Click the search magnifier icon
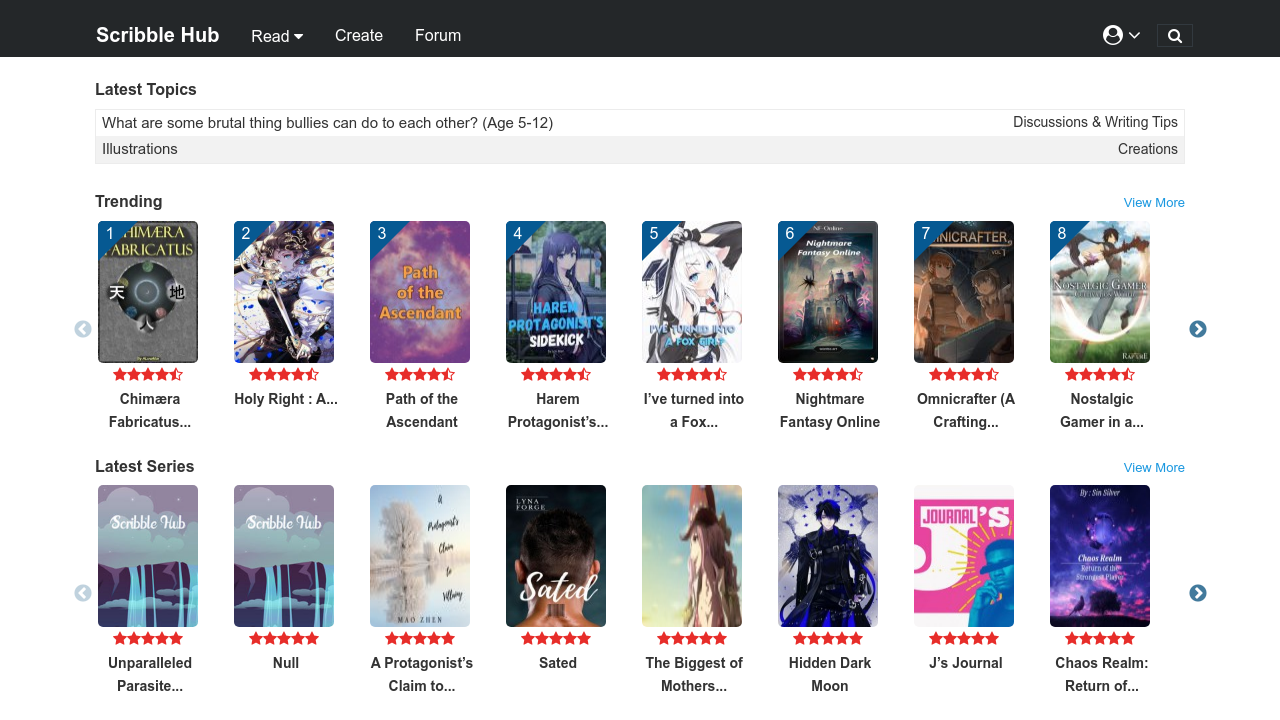Viewport: 1280px width, 720px height. [1175, 36]
